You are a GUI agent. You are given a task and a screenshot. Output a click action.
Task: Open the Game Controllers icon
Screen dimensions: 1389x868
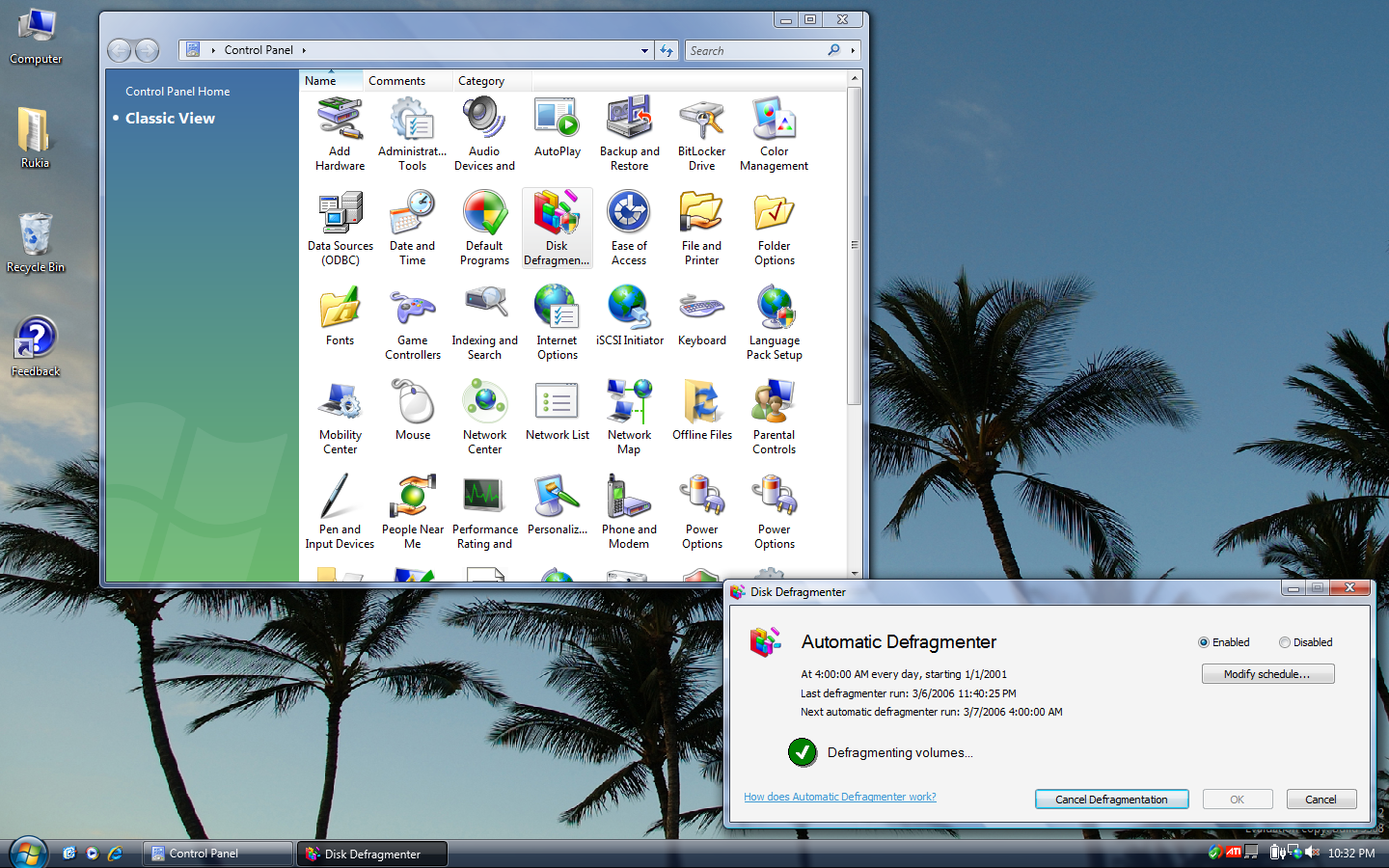413,322
